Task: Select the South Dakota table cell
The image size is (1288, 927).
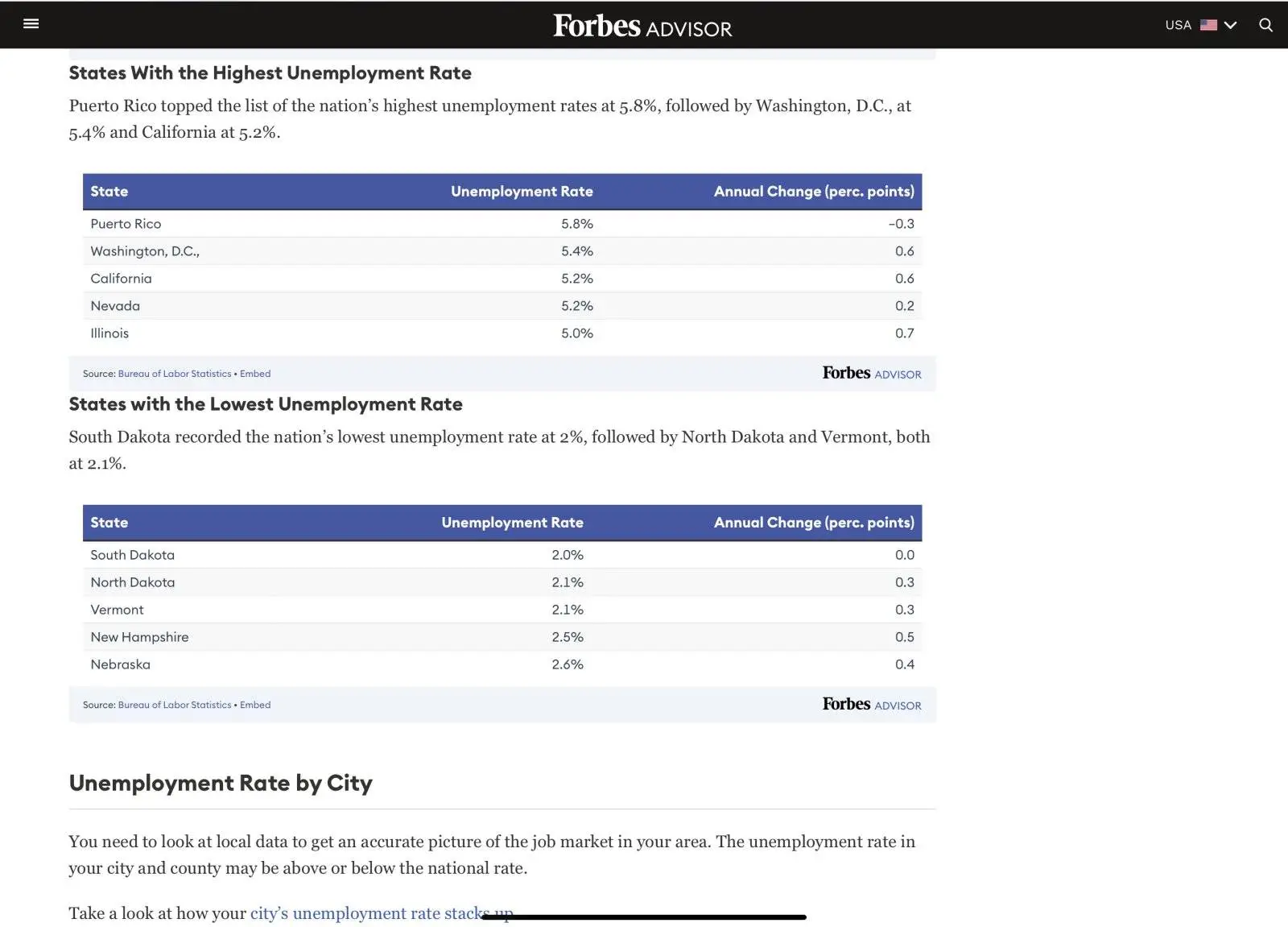Action: coord(132,555)
